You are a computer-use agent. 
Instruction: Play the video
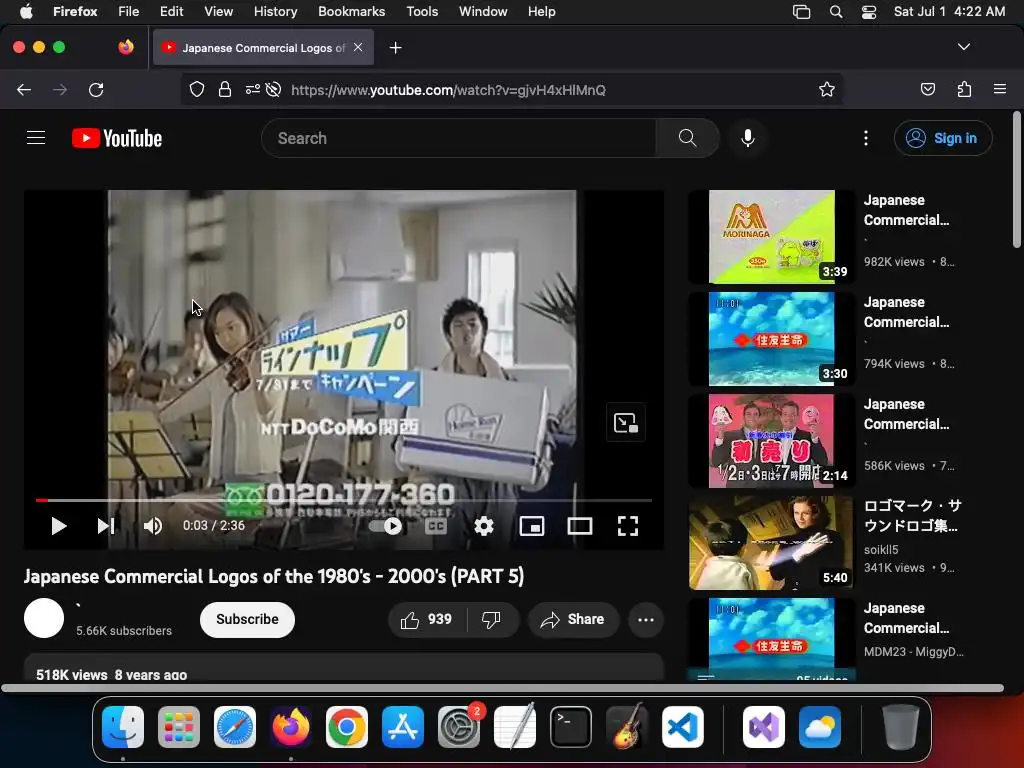click(59, 526)
